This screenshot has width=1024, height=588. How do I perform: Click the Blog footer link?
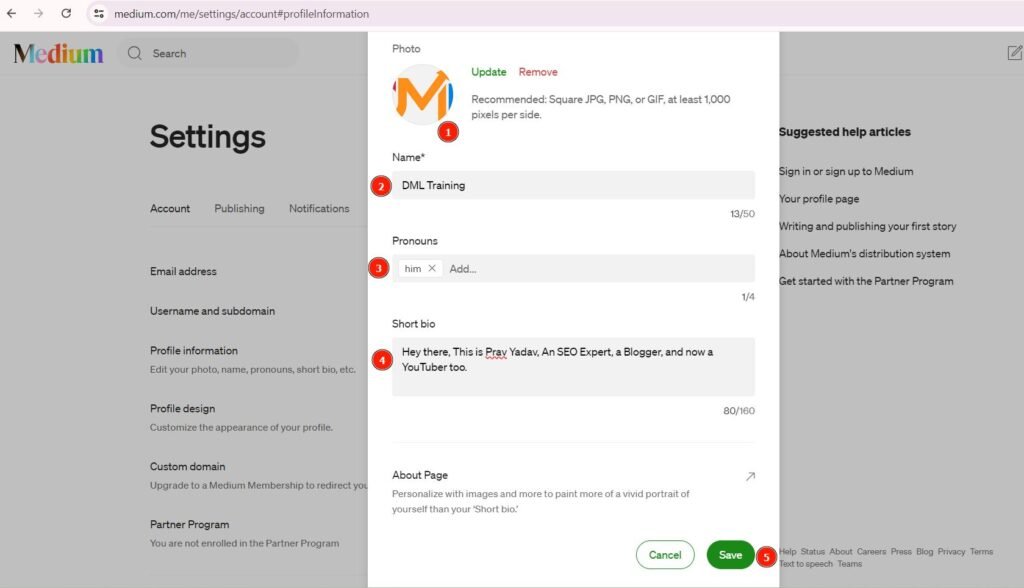[925, 551]
